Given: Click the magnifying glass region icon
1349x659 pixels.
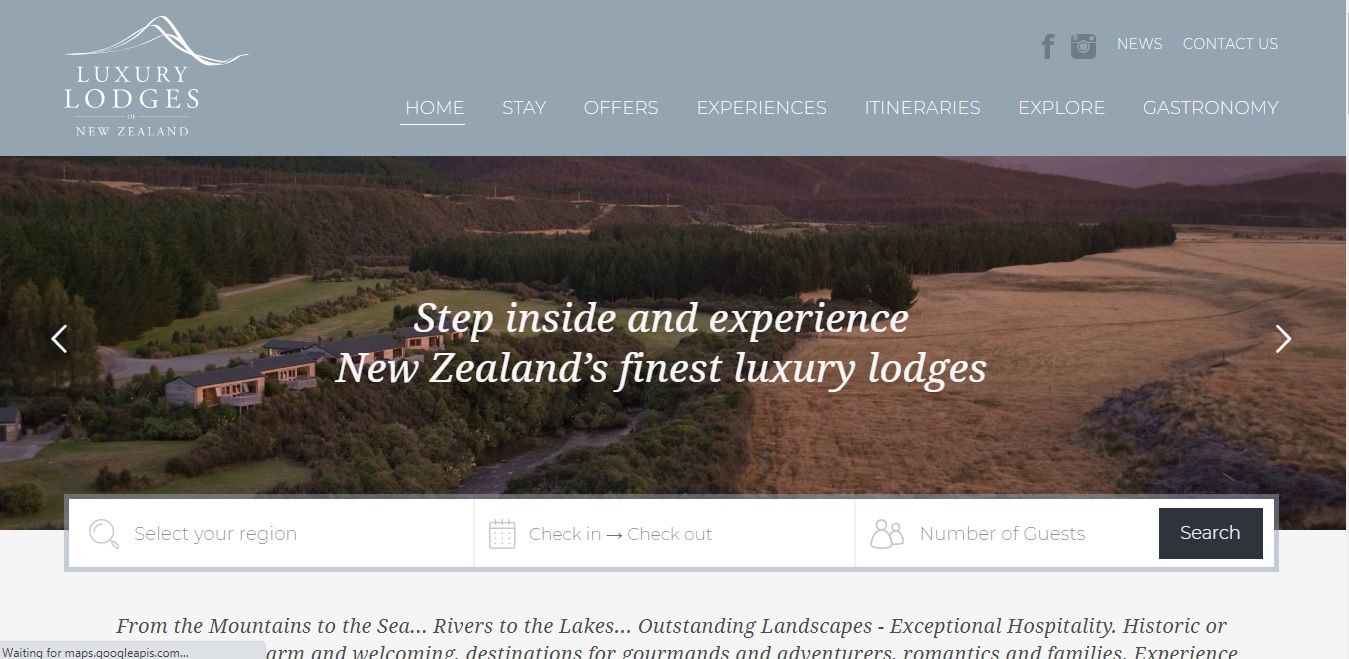Looking at the screenshot, I should (103, 533).
